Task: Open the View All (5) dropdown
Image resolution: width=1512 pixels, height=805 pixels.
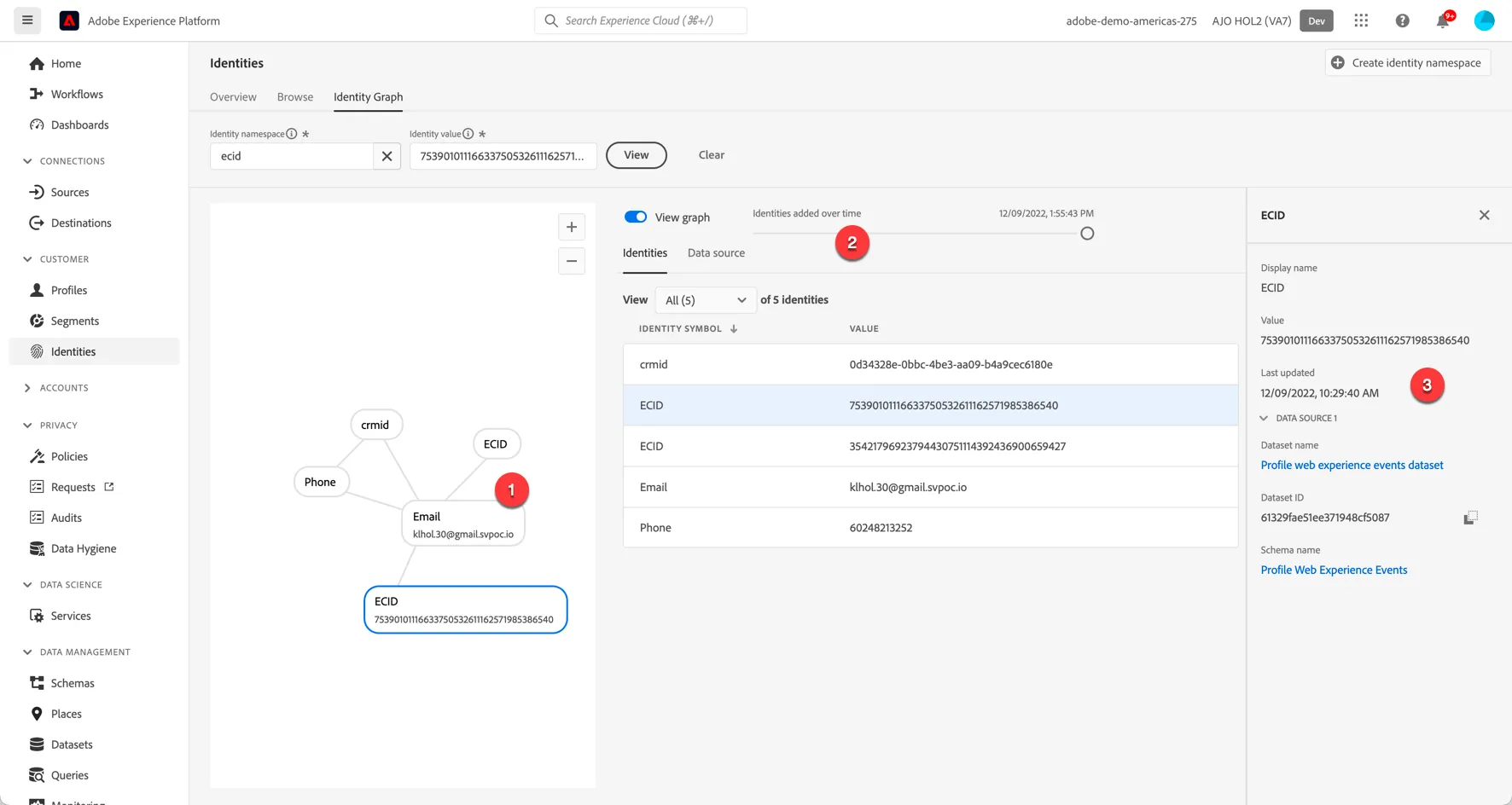Action: pyautogui.click(x=705, y=300)
